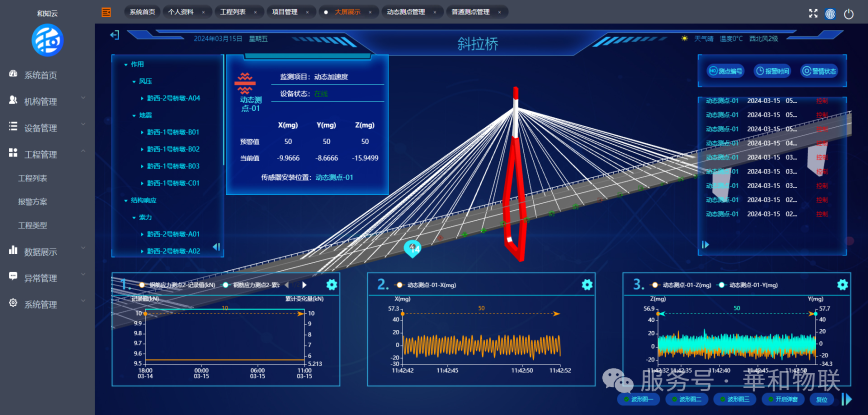This screenshot has height=415, width=868.
Task: Click previous legend page arrow in chart 1
Action: [287, 285]
